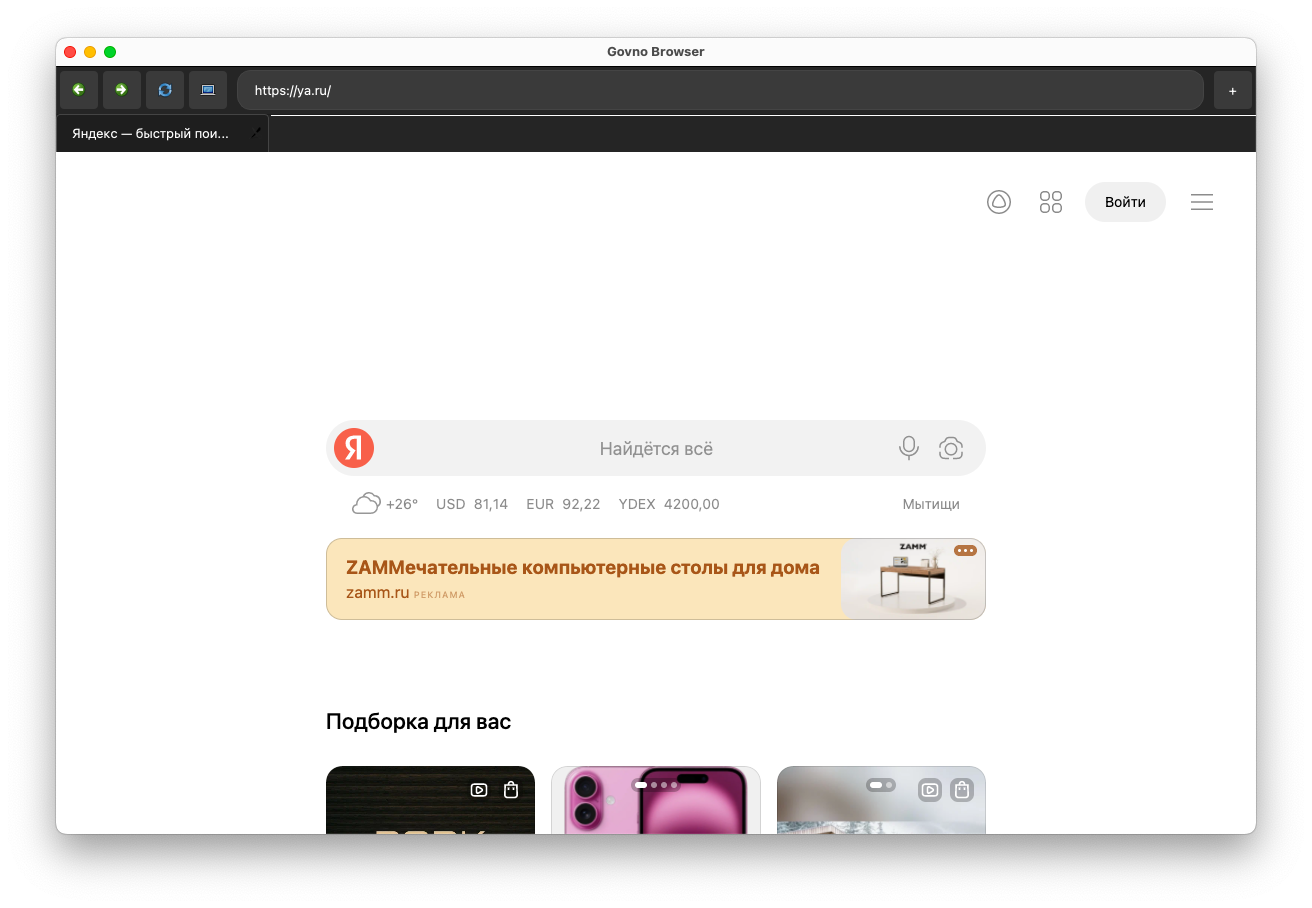1312x908 pixels.
Task: Open the USD 81,14 exchange rate
Action: pyautogui.click(x=472, y=504)
